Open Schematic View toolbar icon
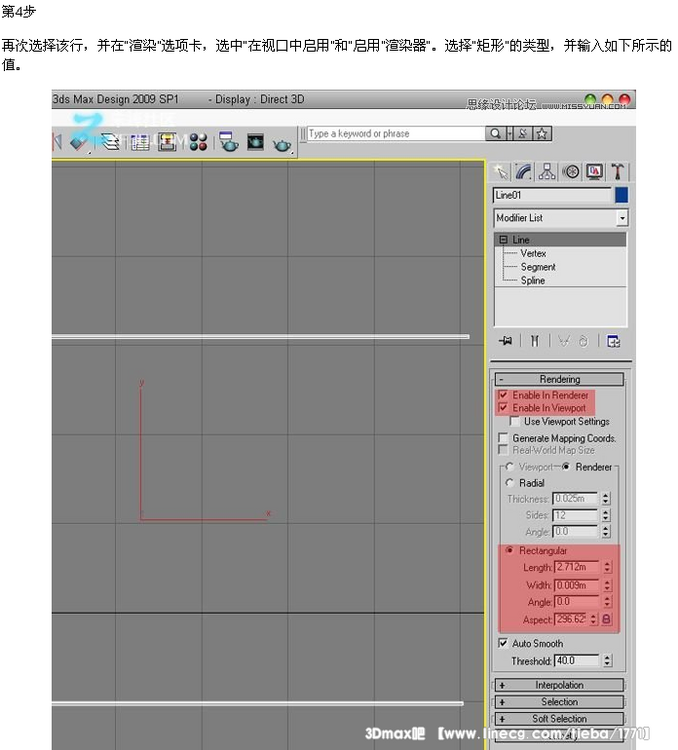Viewport: 678px width, 750px height. pyautogui.click(x=167, y=142)
